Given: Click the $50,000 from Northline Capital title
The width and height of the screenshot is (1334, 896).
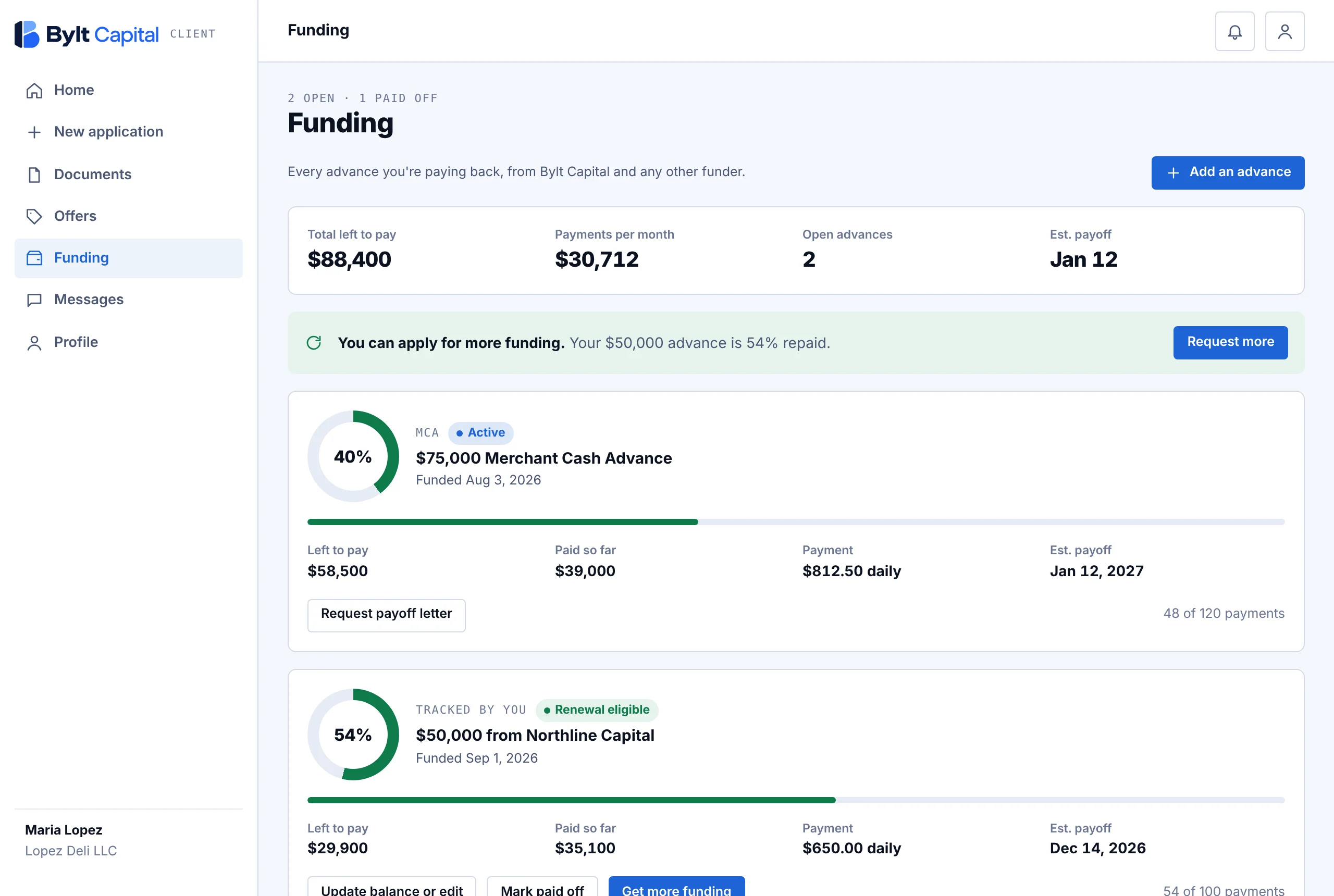Looking at the screenshot, I should (535, 736).
